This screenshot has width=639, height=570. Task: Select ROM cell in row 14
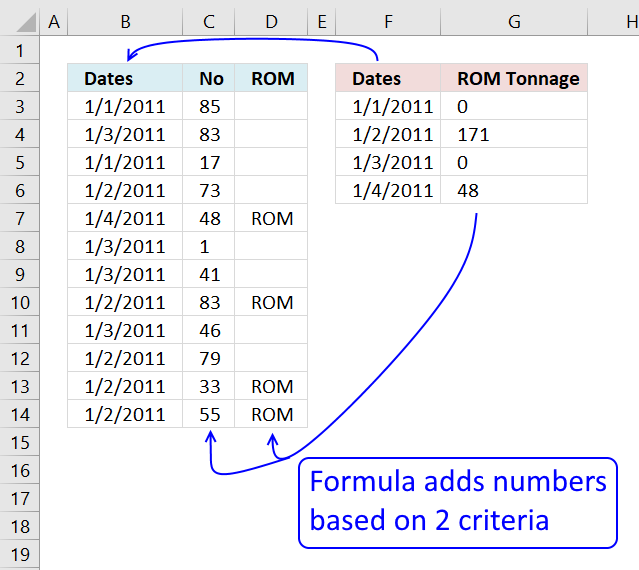point(271,414)
